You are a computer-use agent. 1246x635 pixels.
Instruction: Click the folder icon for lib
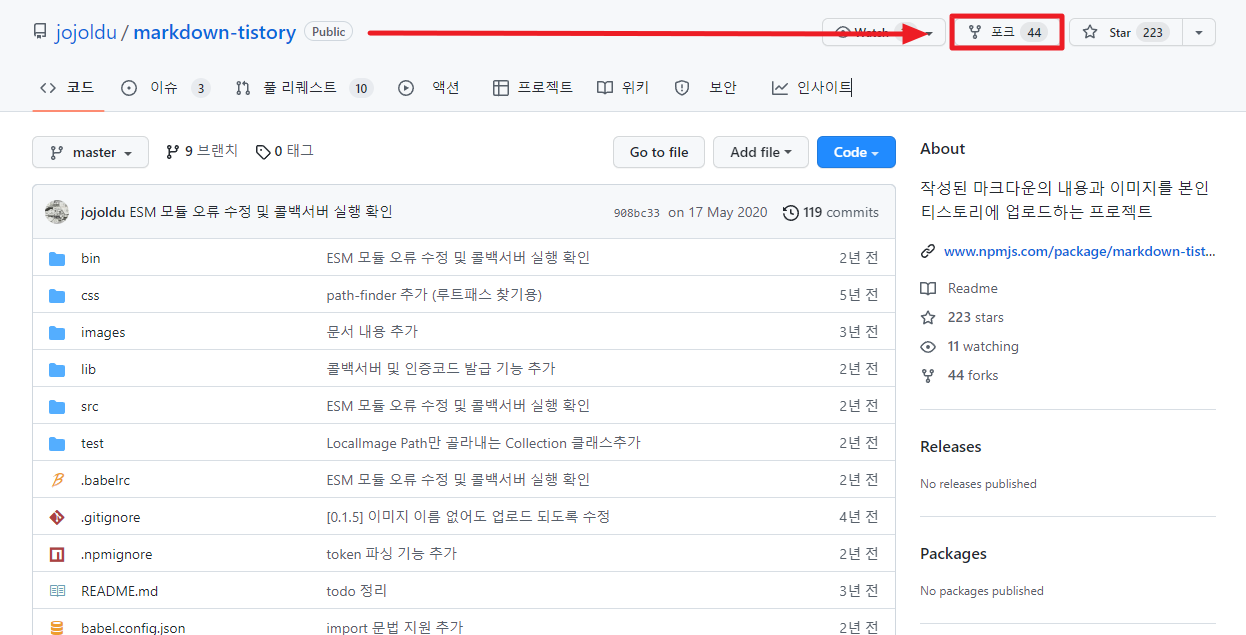[x=57, y=369]
